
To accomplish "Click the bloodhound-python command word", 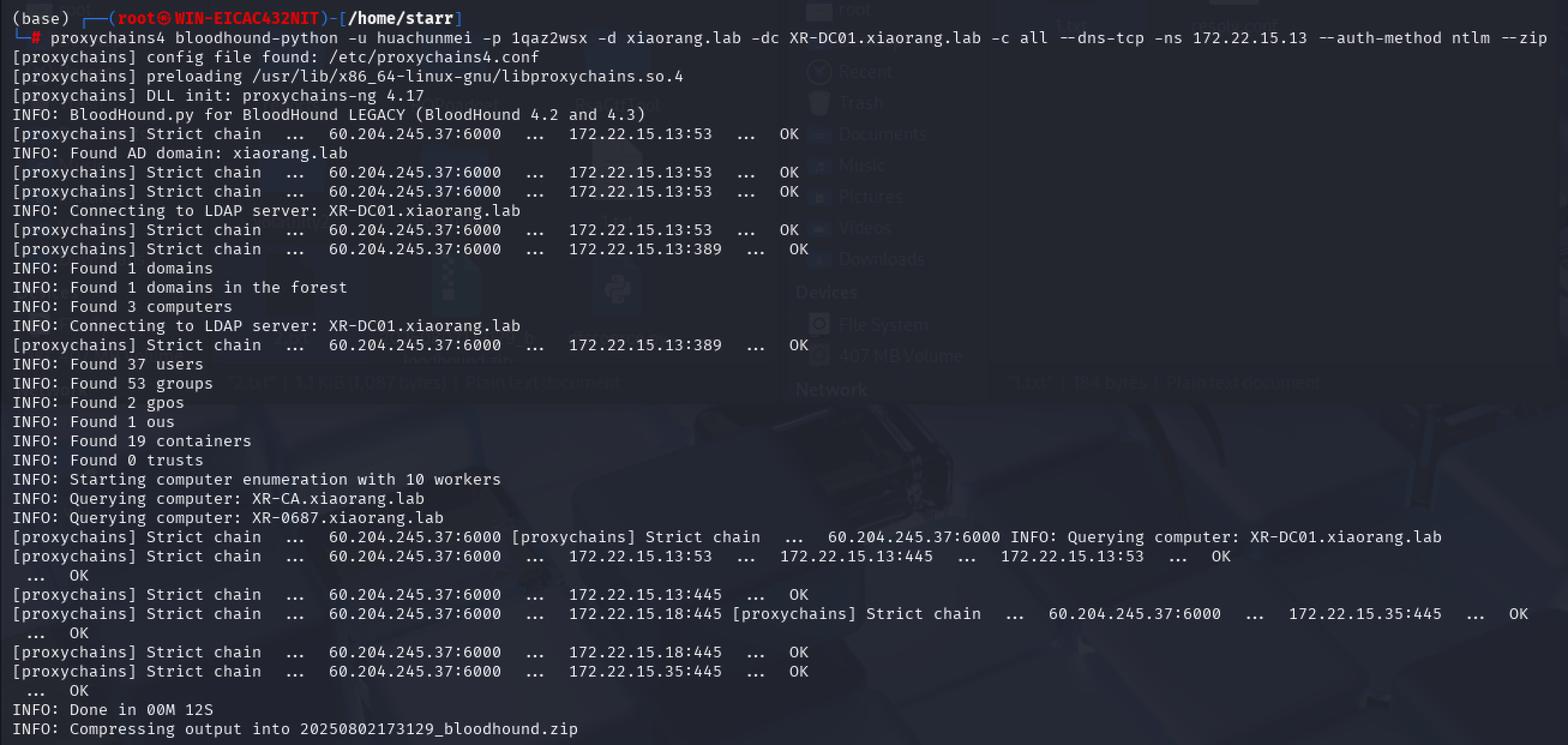I will tap(256, 38).
